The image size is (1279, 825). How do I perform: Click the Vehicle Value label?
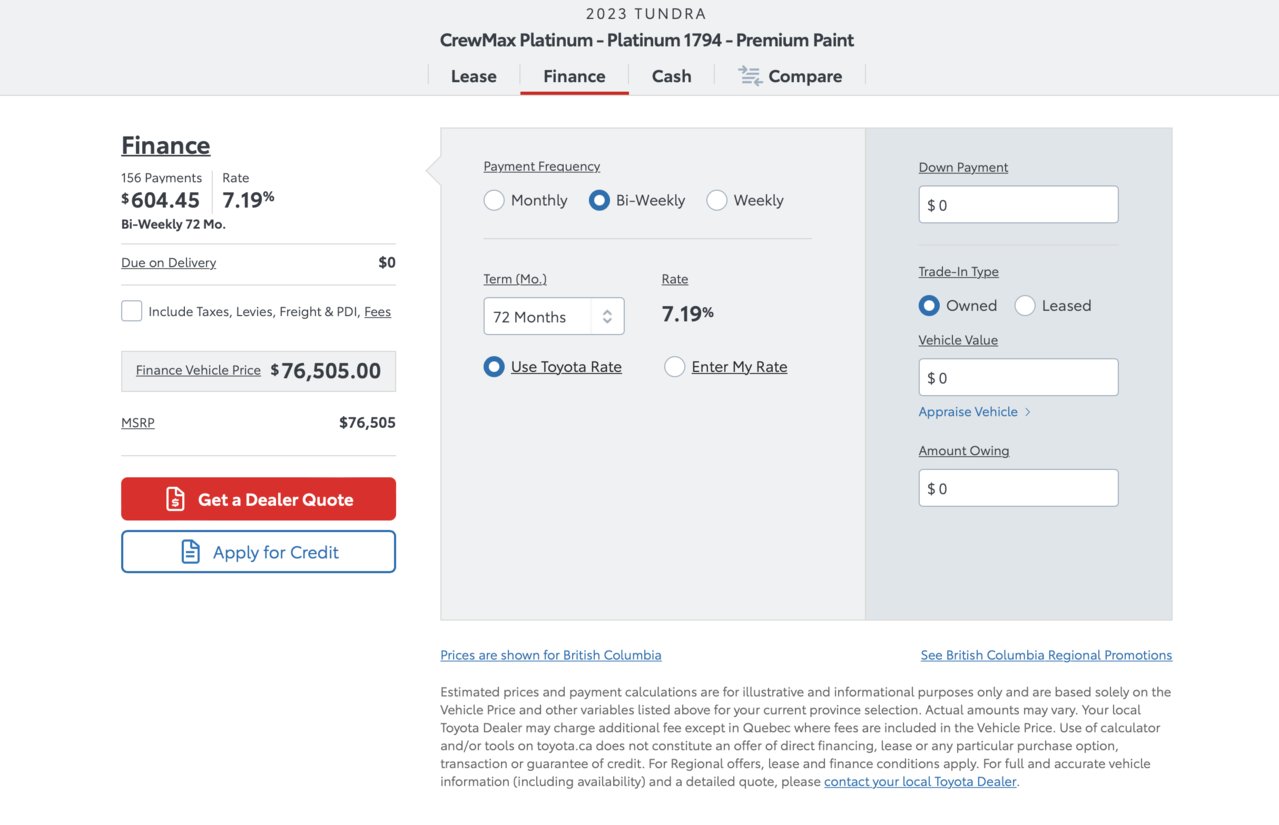(x=958, y=340)
